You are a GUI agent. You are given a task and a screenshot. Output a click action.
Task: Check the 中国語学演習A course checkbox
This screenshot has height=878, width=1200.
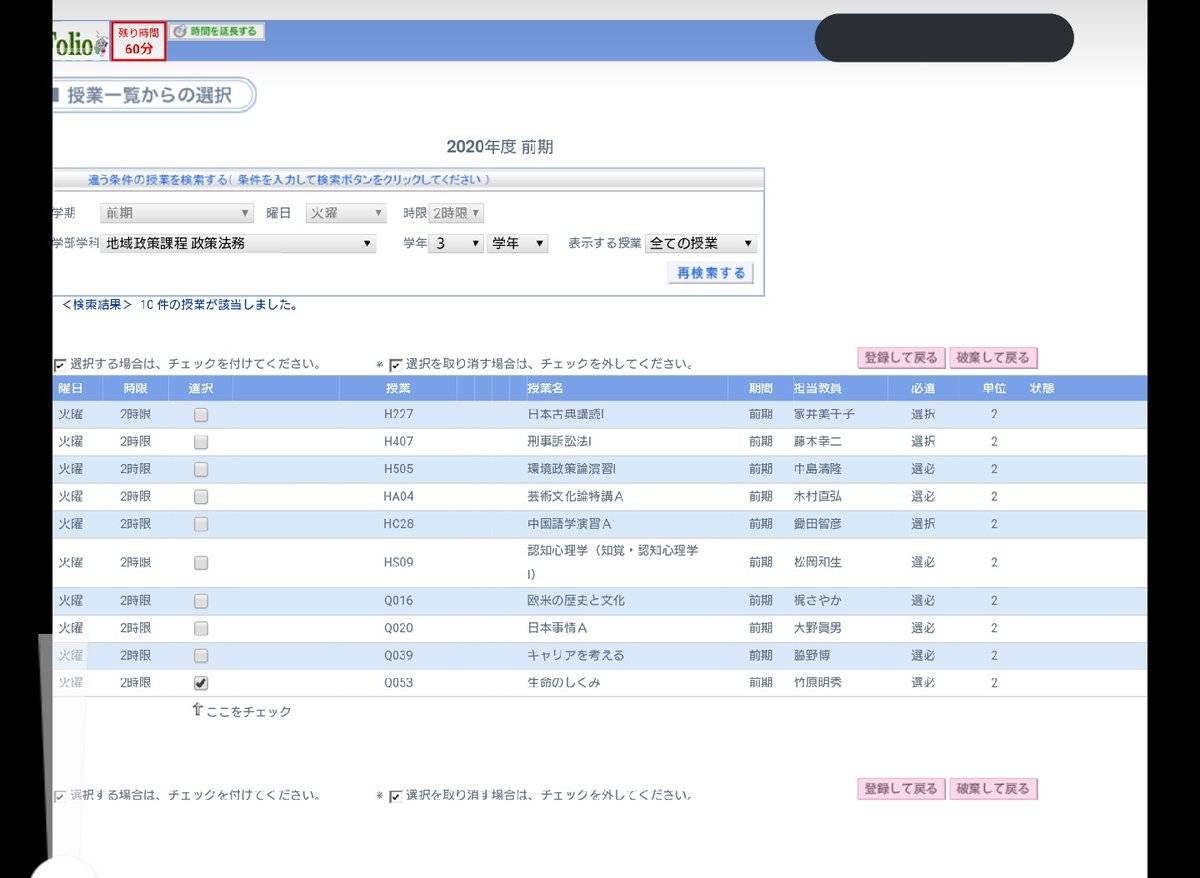click(200, 525)
